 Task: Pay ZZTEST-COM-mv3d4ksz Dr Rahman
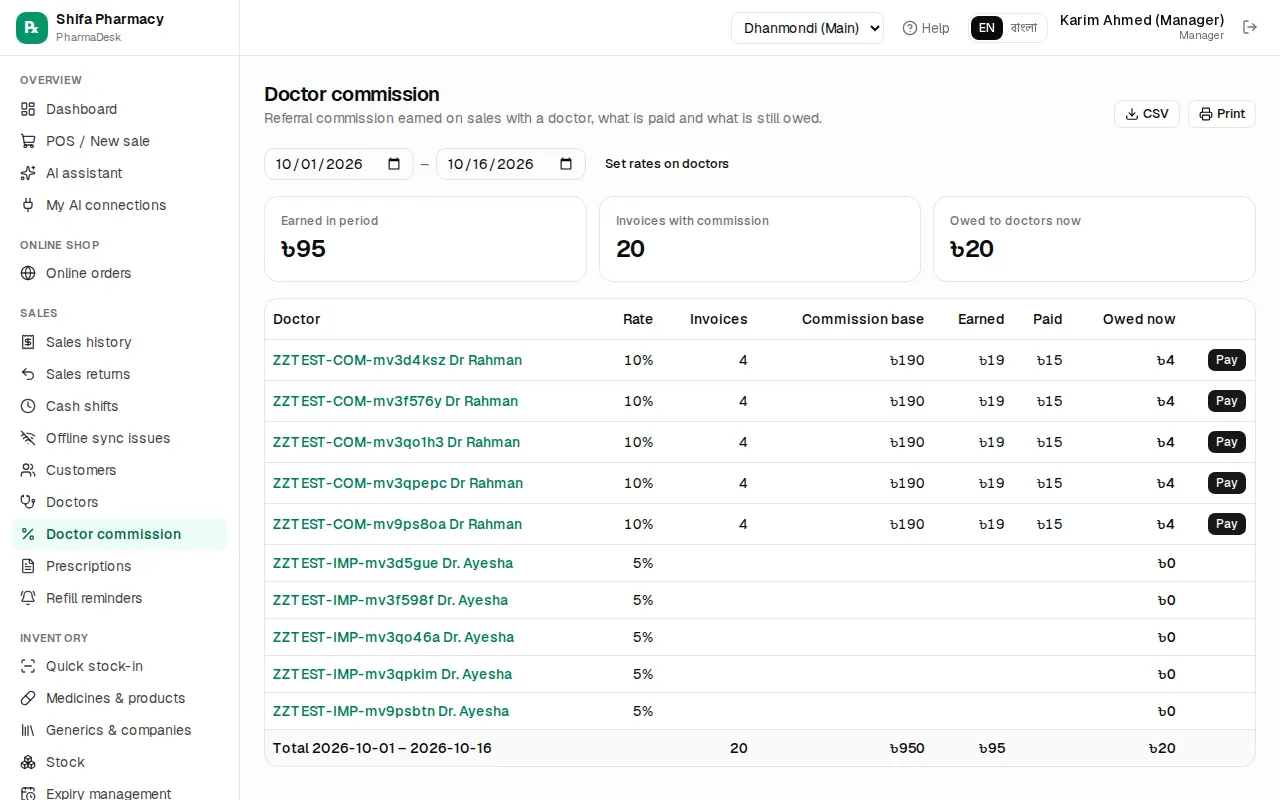click(x=1227, y=360)
